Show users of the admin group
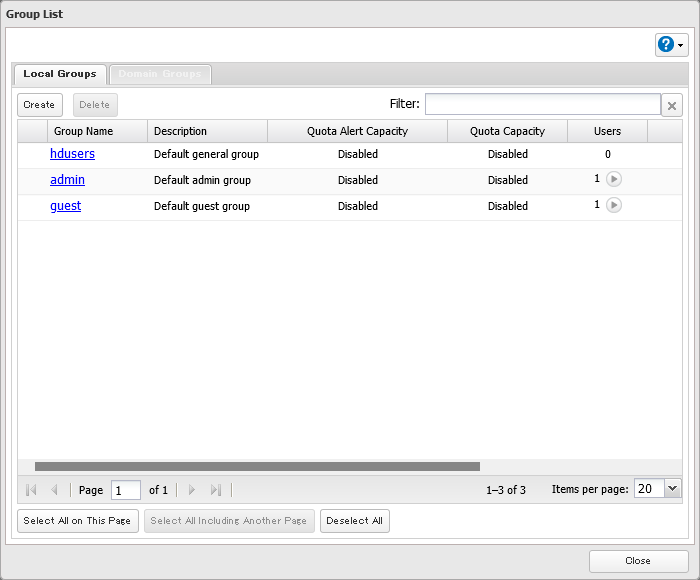Screen dimensions: 700x580 [614, 179]
